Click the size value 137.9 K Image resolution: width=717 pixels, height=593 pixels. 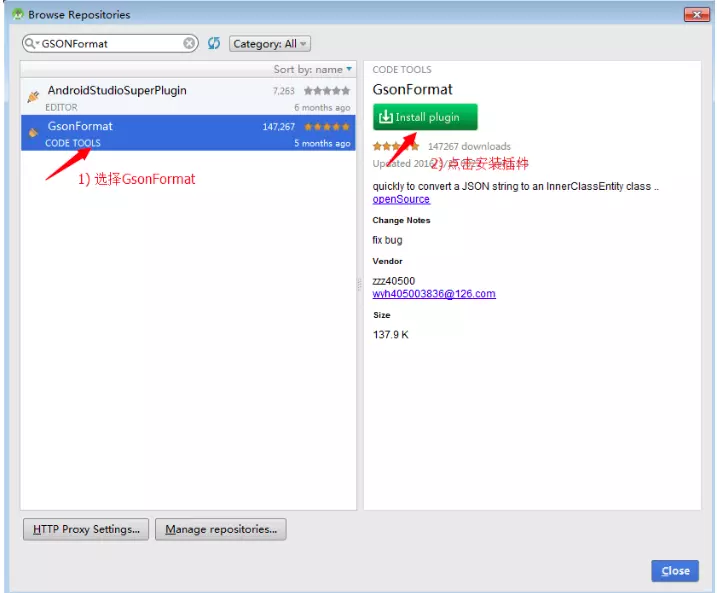click(391, 335)
